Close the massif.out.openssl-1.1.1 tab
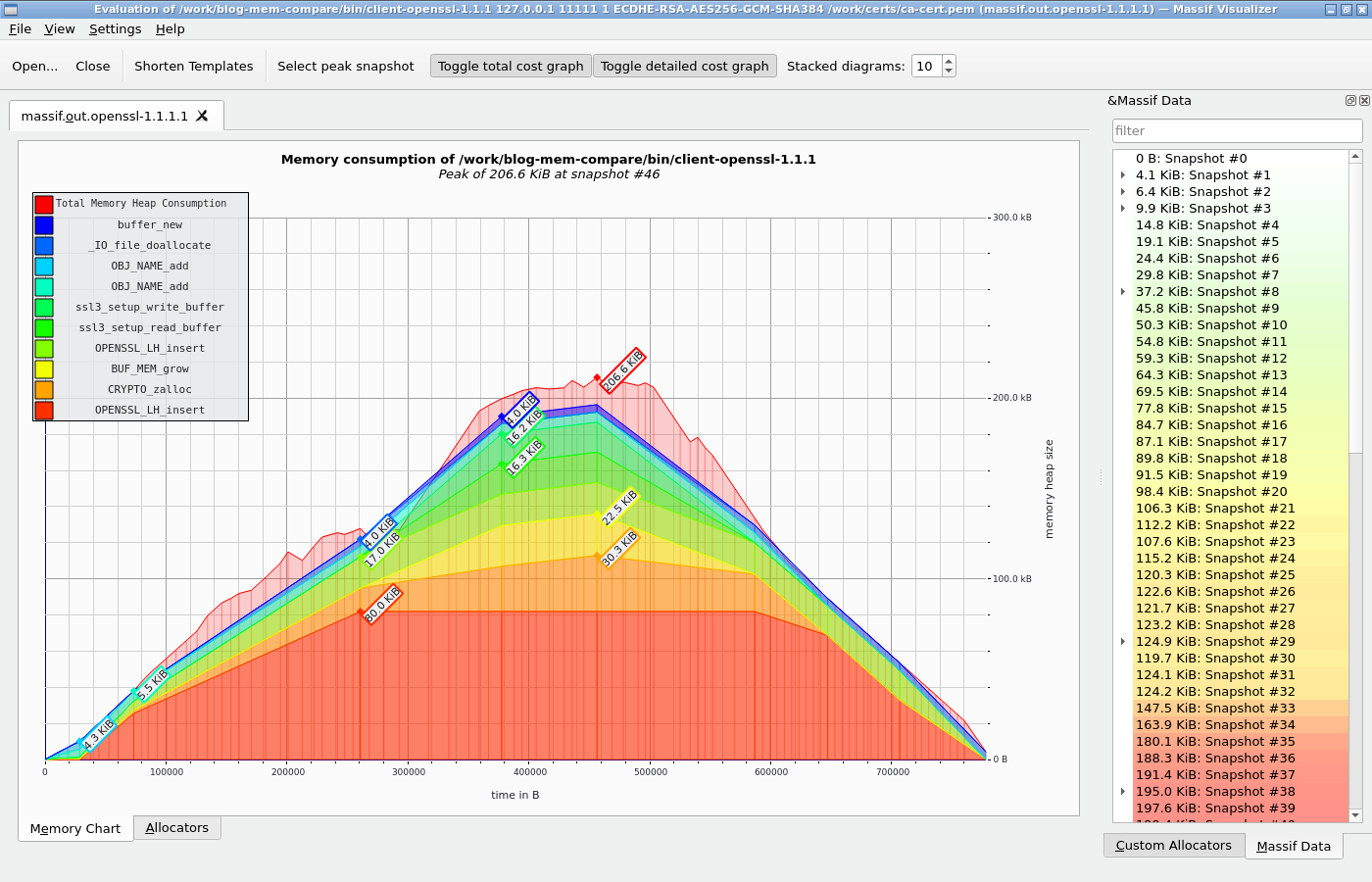Image resolution: width=1372 pixels, height=882 pixels. [202, 116]
